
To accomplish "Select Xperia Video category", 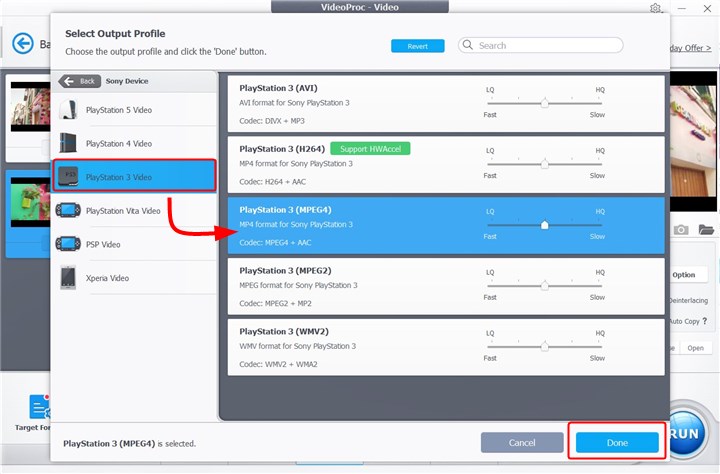I will 134,277.
